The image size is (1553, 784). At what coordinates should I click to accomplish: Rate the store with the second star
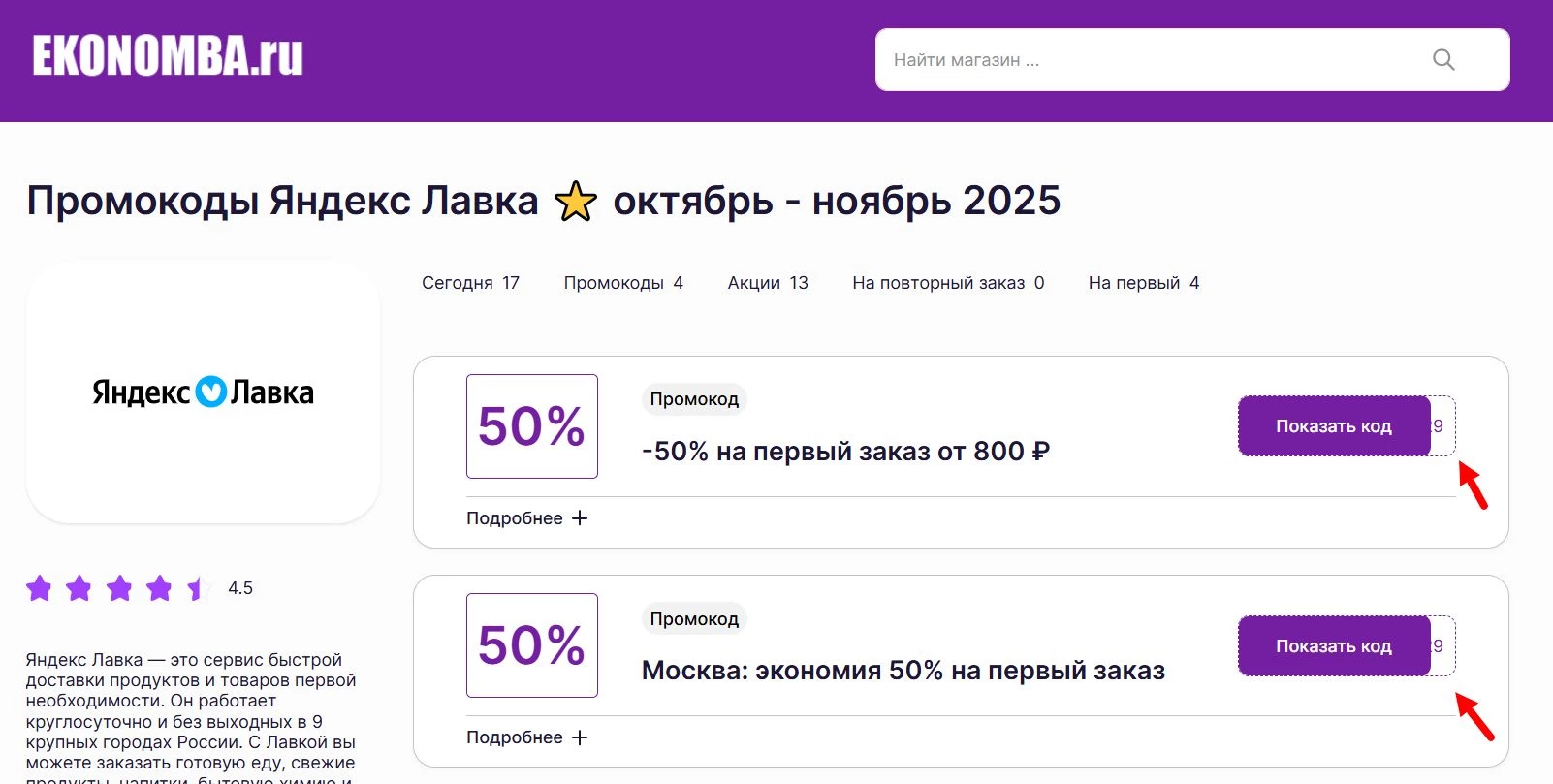[x=79, y=588]
